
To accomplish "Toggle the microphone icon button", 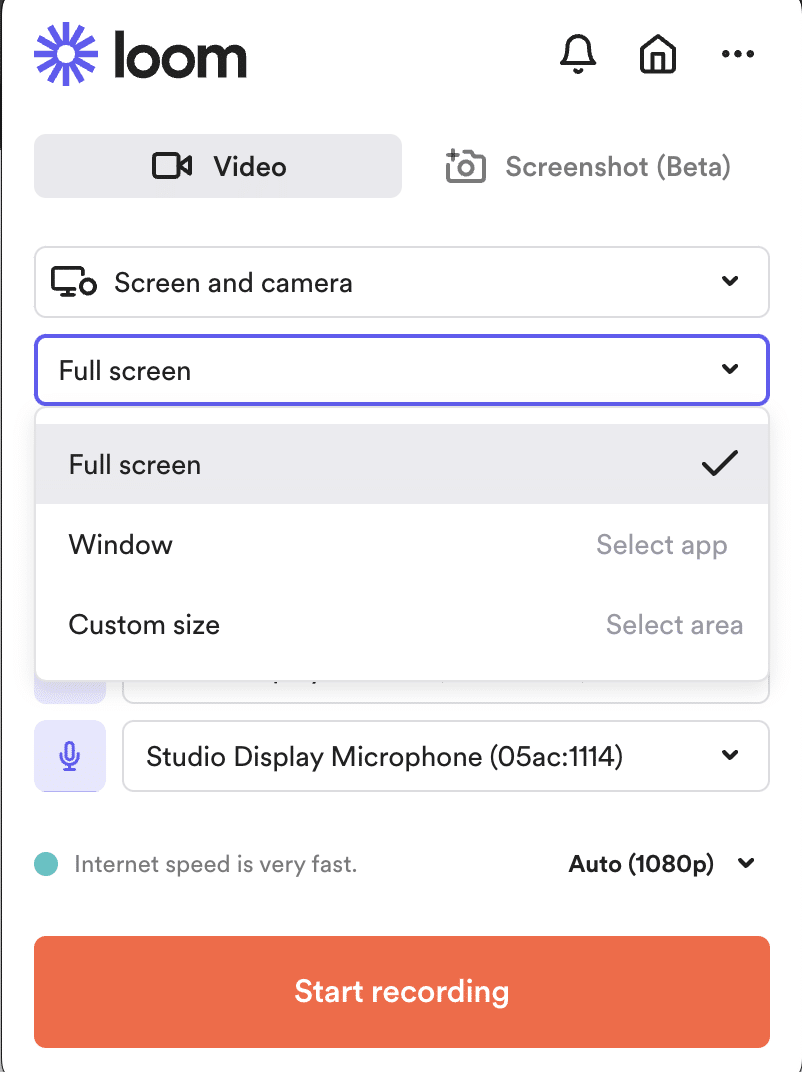I will pyautogui.click(x=70, y=756).
